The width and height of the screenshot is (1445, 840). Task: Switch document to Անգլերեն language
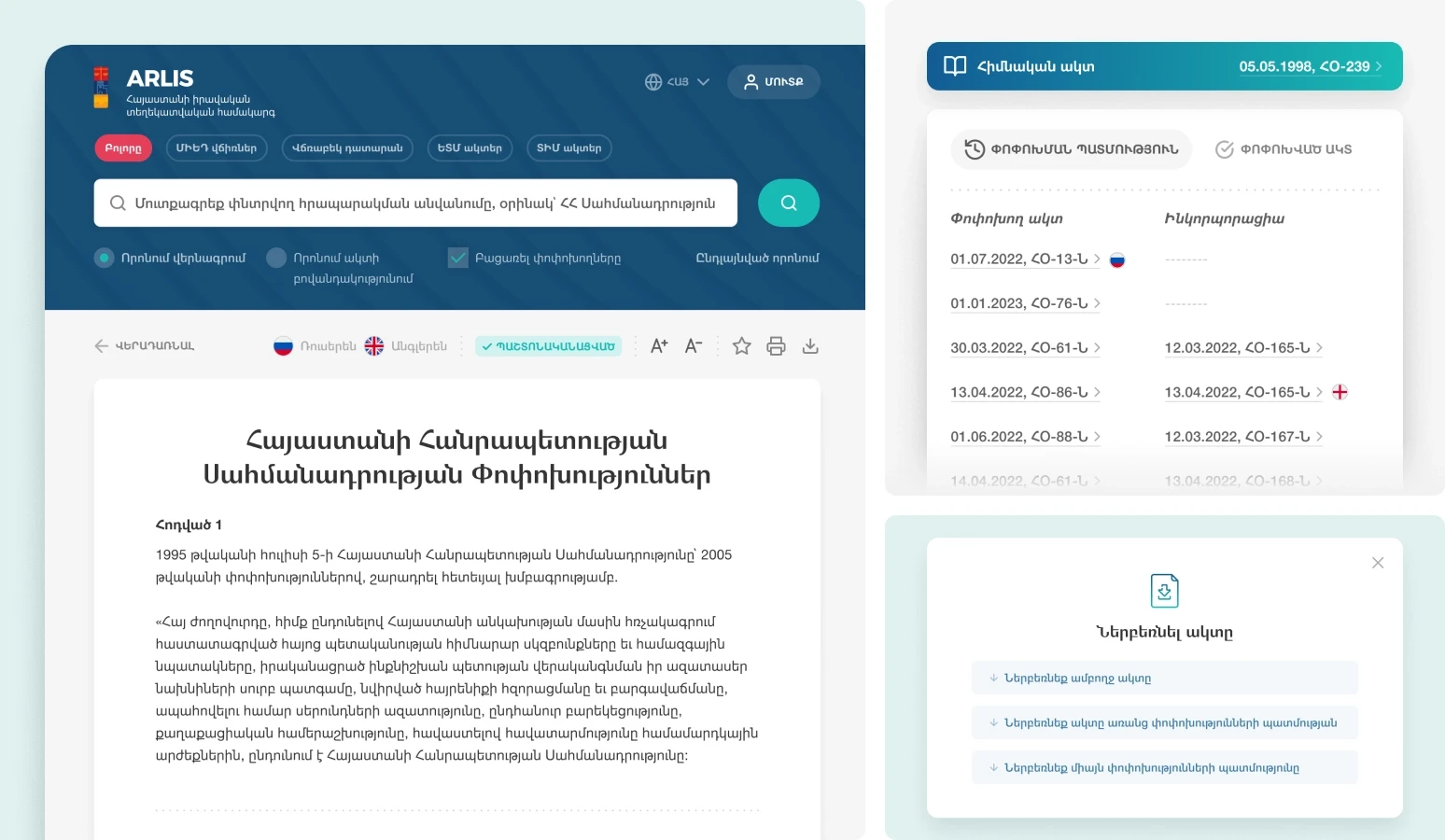405,346
